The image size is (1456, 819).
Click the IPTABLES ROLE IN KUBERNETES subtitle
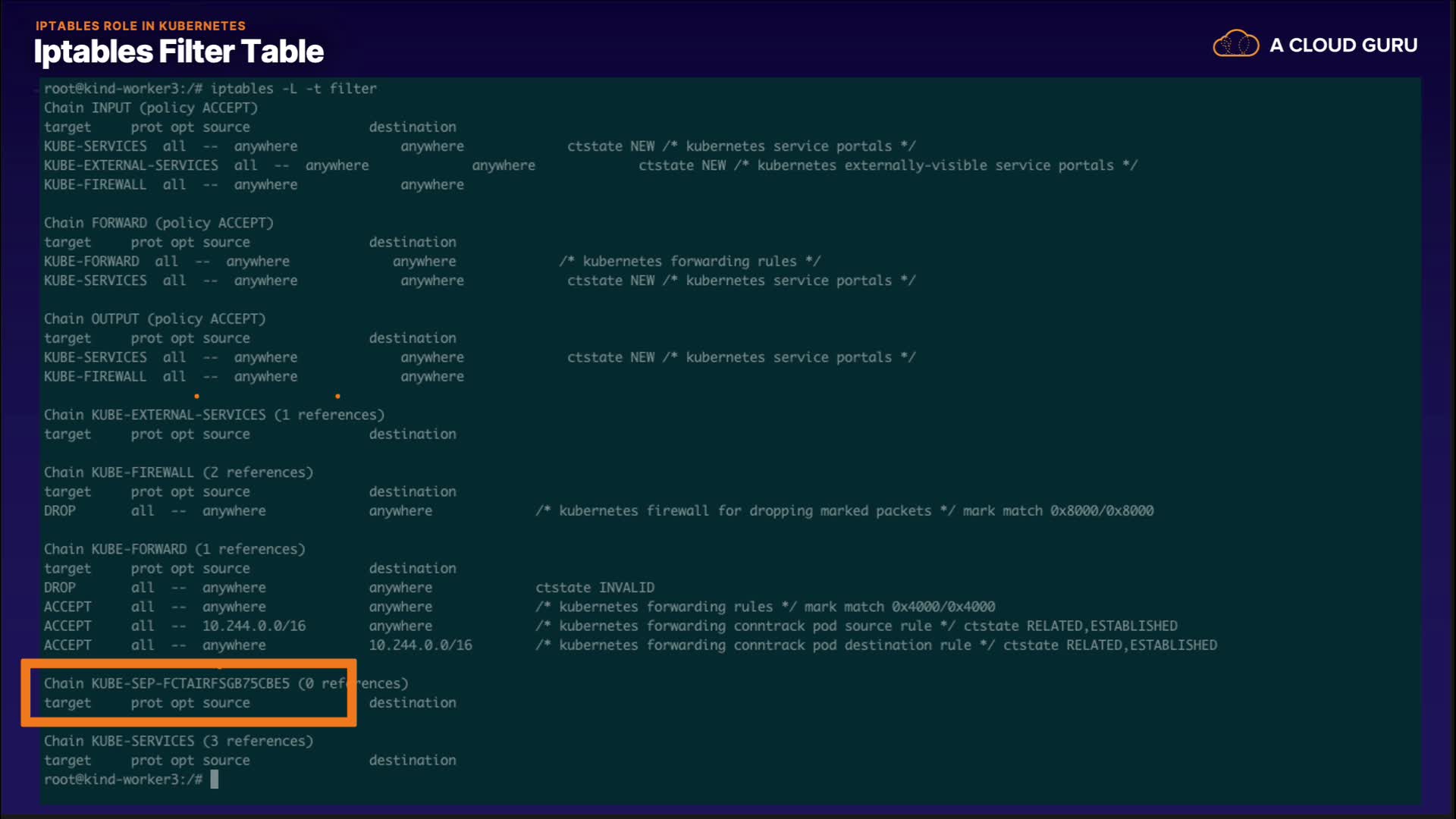(x=140, y=26)
